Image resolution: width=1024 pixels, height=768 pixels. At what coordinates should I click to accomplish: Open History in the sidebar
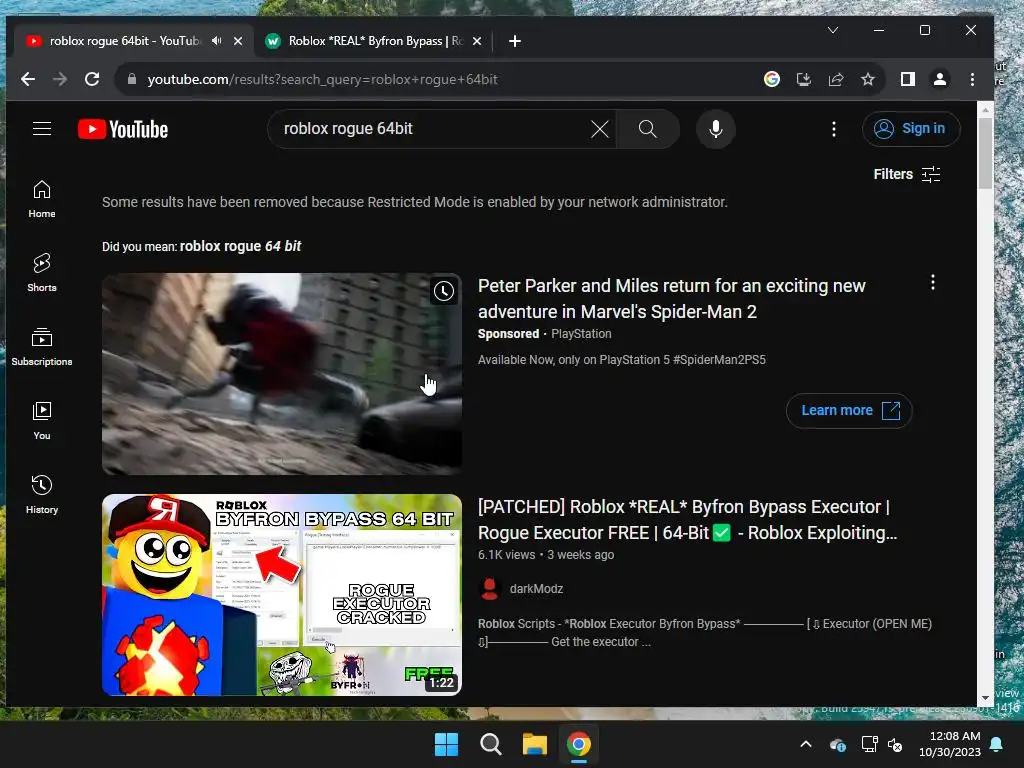click(42, 494)
